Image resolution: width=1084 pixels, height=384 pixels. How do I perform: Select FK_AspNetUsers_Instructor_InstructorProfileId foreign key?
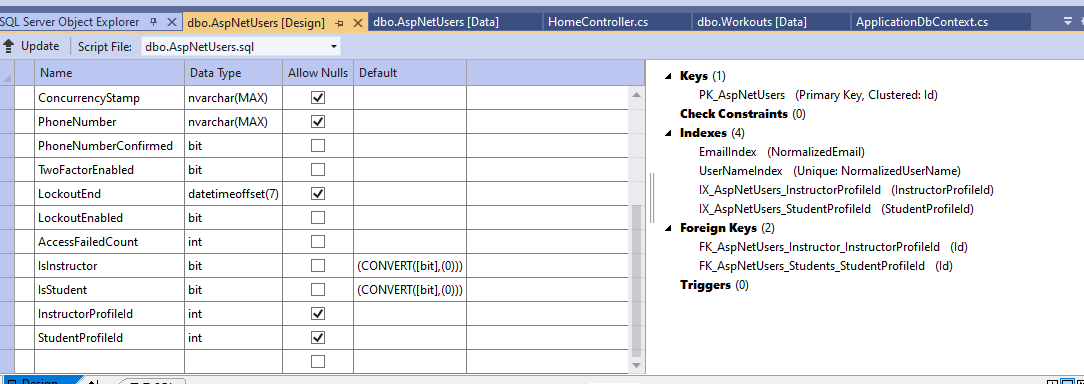point(833,247)
